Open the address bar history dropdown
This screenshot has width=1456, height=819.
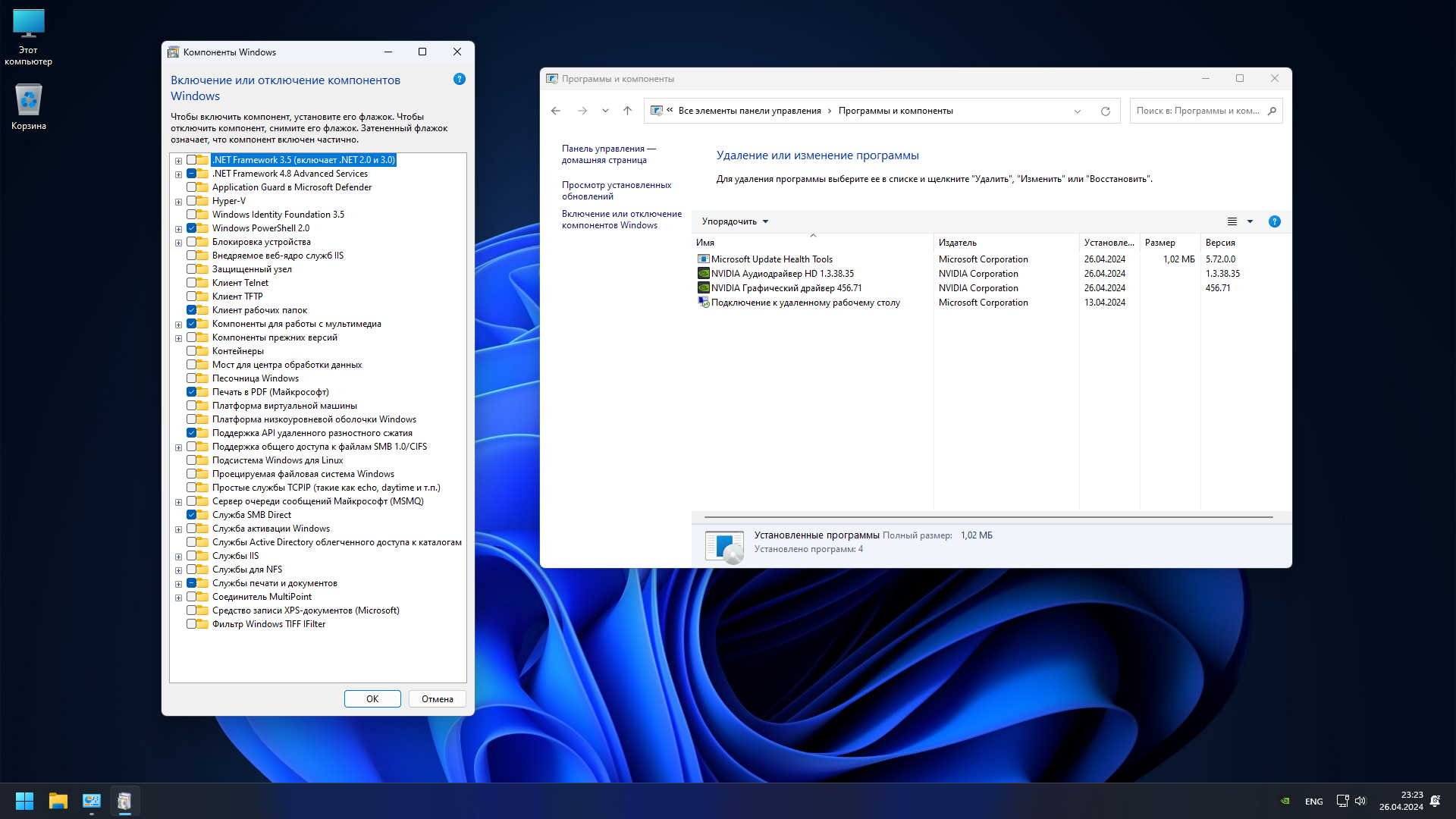pyautogui.click(x=1077, y=111)
